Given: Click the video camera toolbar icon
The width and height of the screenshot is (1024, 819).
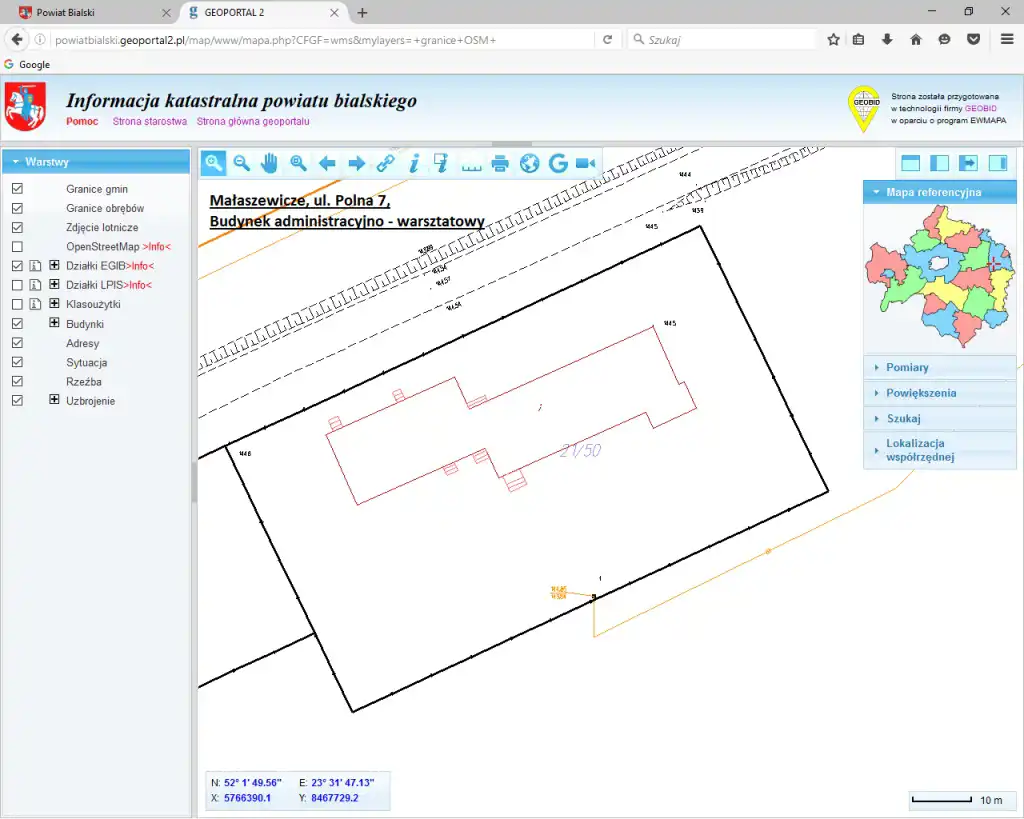Looking at the screenshot, I should point(586,163).
